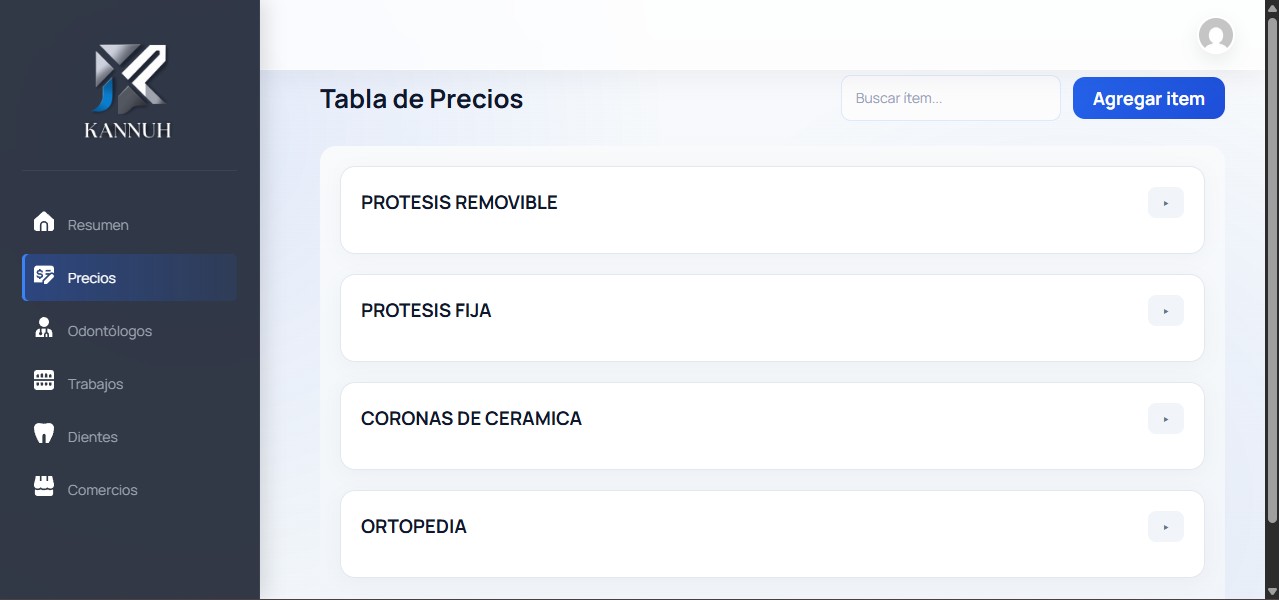Click the Buscar ítem search field

pos(949,97)
